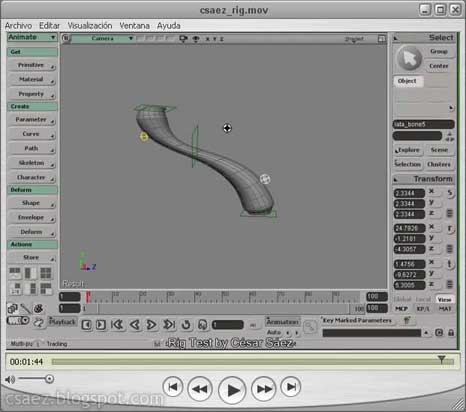Open the Archivo menu
466x412 pixels.
click(x=18, y=26)
